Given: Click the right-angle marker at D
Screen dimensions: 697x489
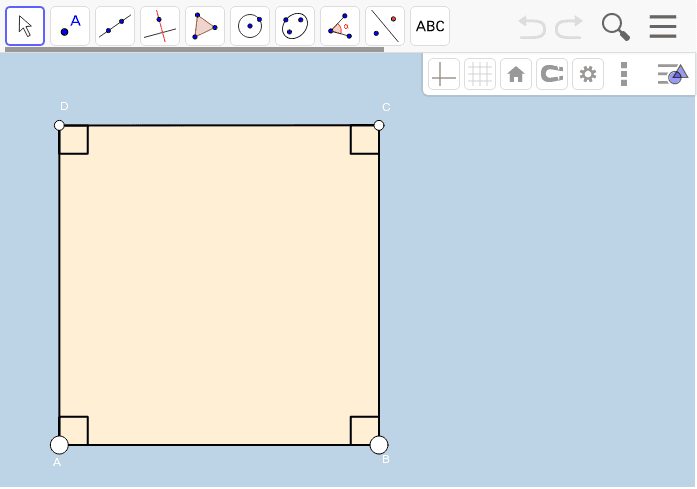Looking at the screenshot, I should click(74, 140).
